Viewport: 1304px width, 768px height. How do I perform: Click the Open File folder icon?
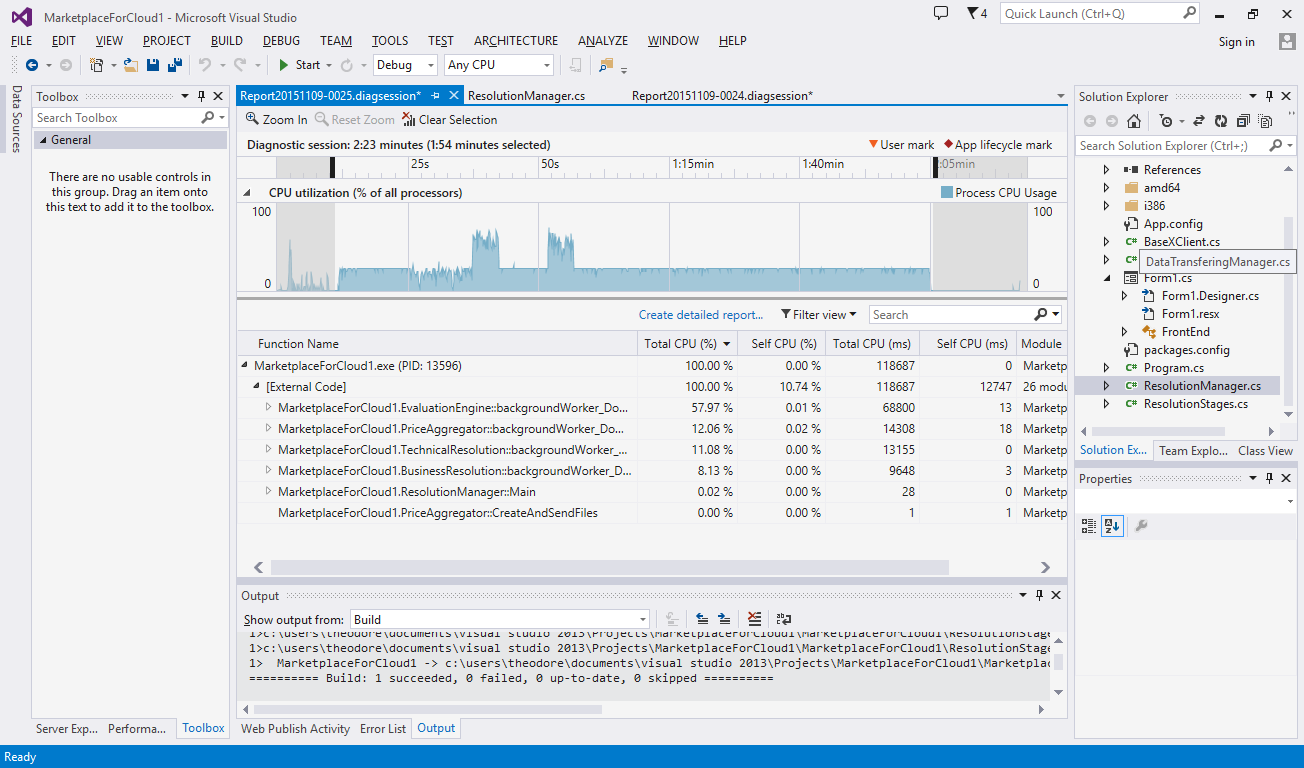tap(130, 65)
